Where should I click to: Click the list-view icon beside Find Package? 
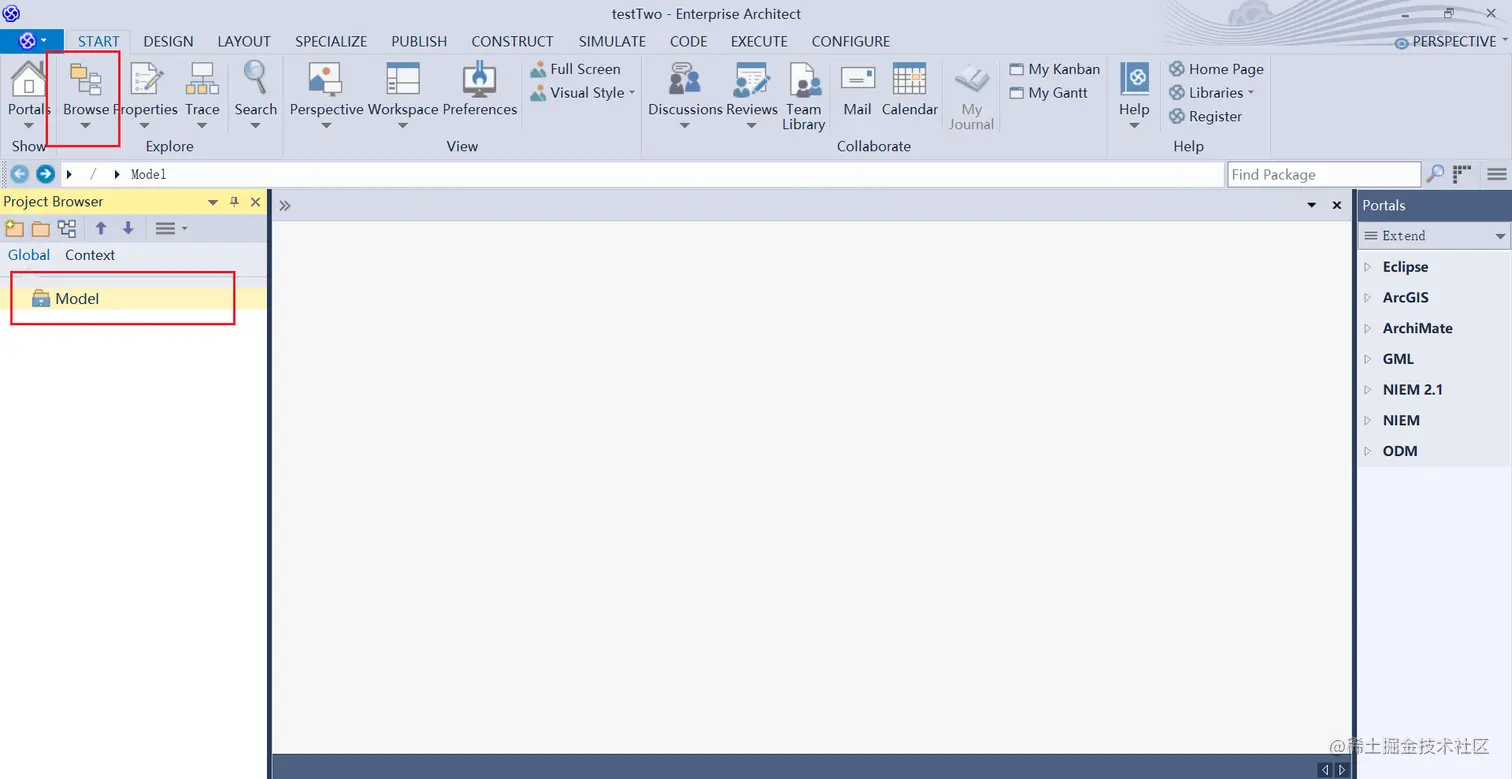tap(1463, 174)
